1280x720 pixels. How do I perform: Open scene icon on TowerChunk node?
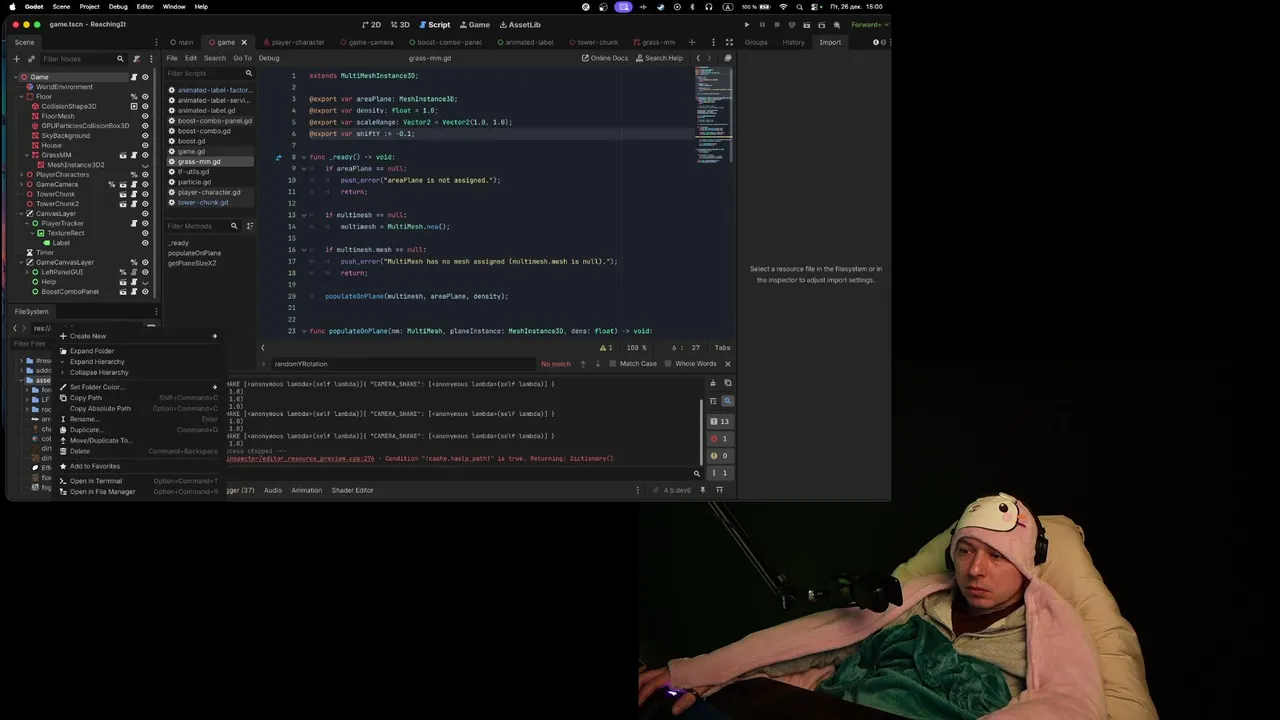click(123, 194)
